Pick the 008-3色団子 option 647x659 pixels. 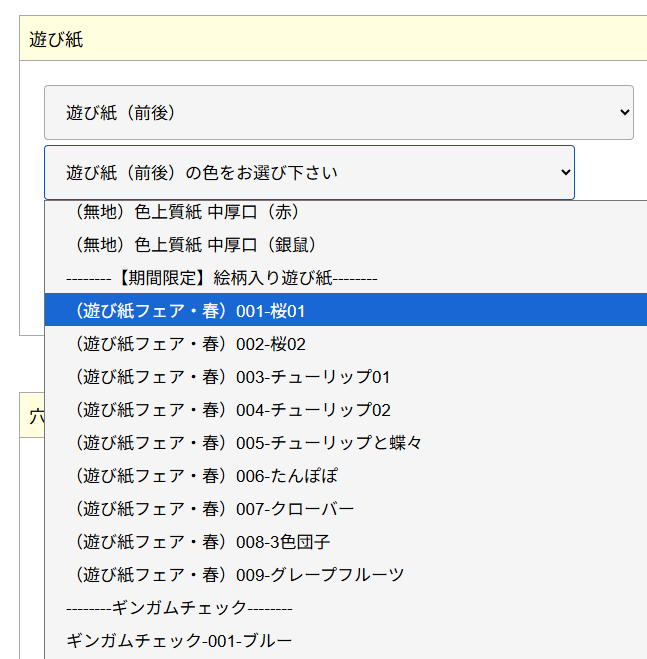202,542
